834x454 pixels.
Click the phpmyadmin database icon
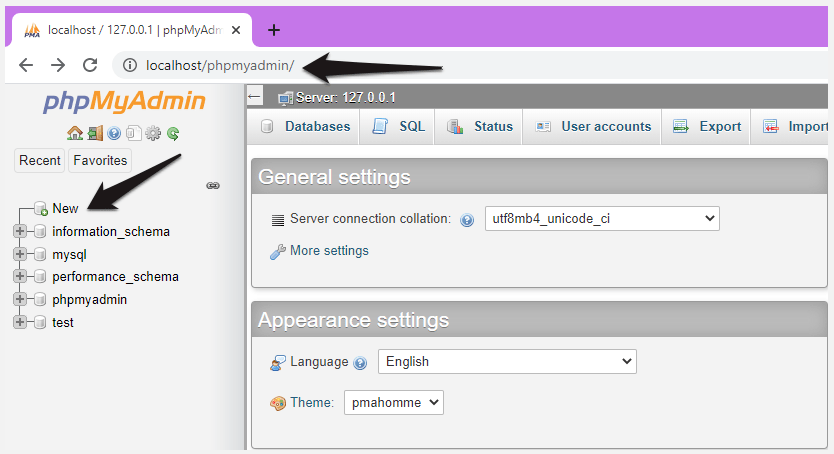[40, 299]
